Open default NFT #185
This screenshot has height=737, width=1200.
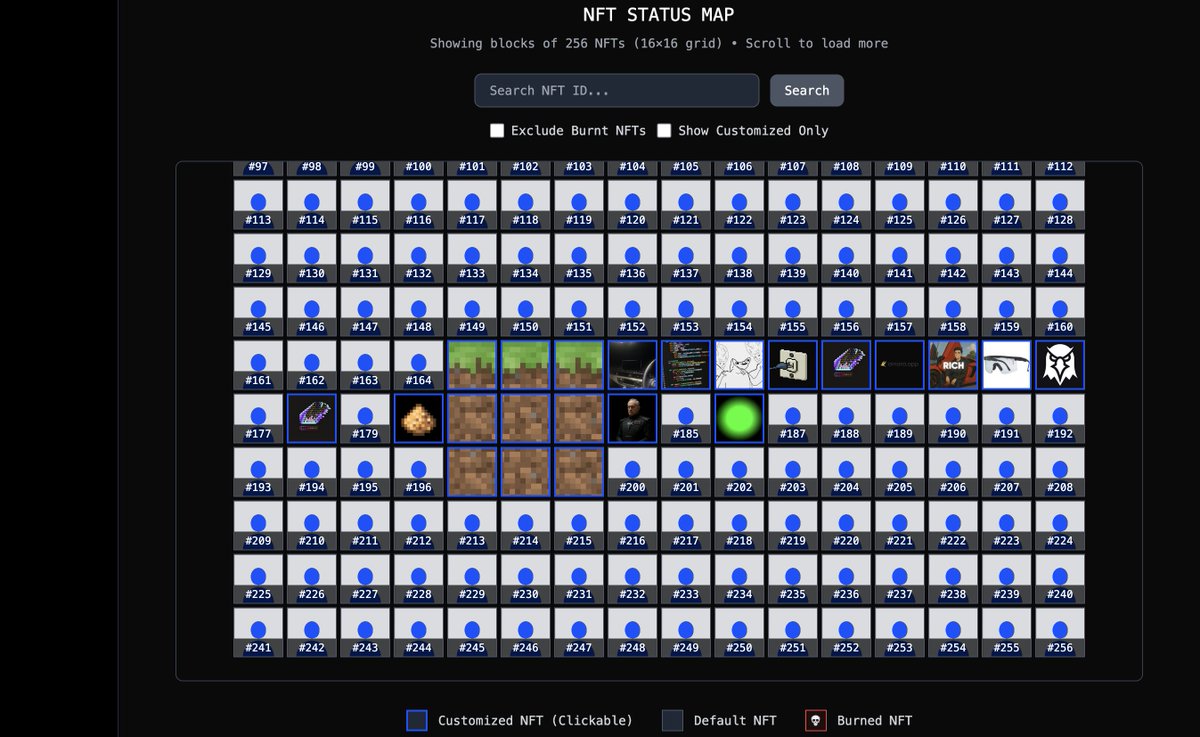point(686,418)
